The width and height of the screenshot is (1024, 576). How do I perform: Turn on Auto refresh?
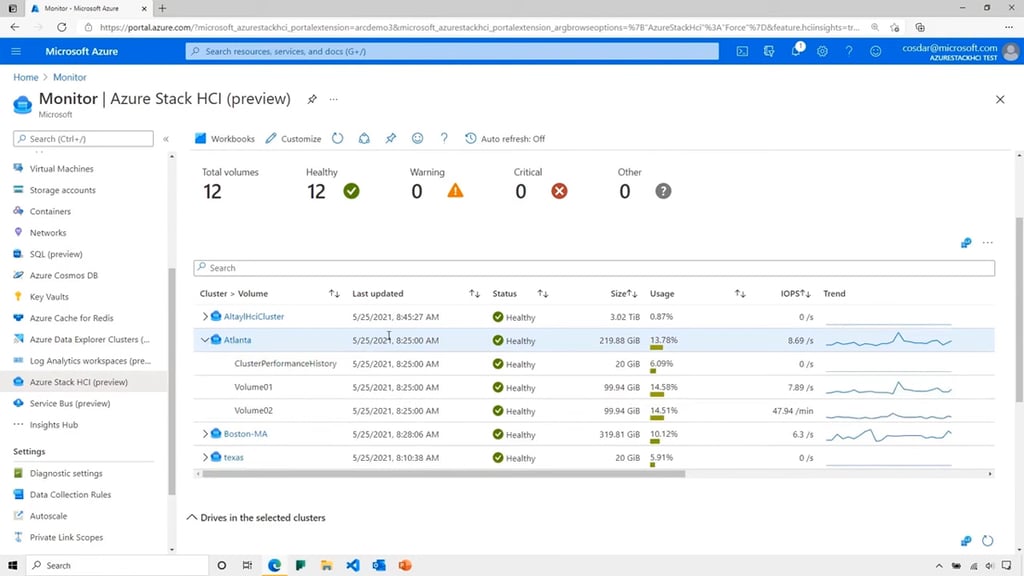(506, 138)
